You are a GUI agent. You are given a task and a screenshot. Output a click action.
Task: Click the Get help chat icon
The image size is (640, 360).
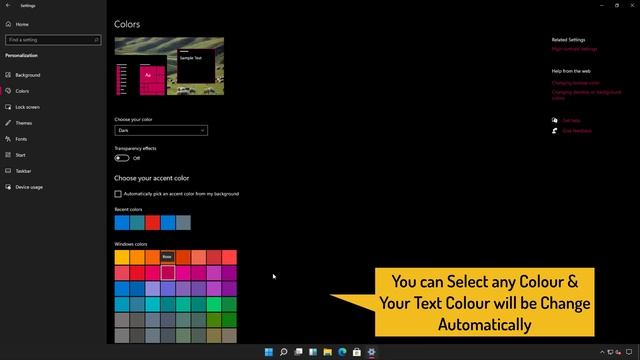tap(555, 120)
